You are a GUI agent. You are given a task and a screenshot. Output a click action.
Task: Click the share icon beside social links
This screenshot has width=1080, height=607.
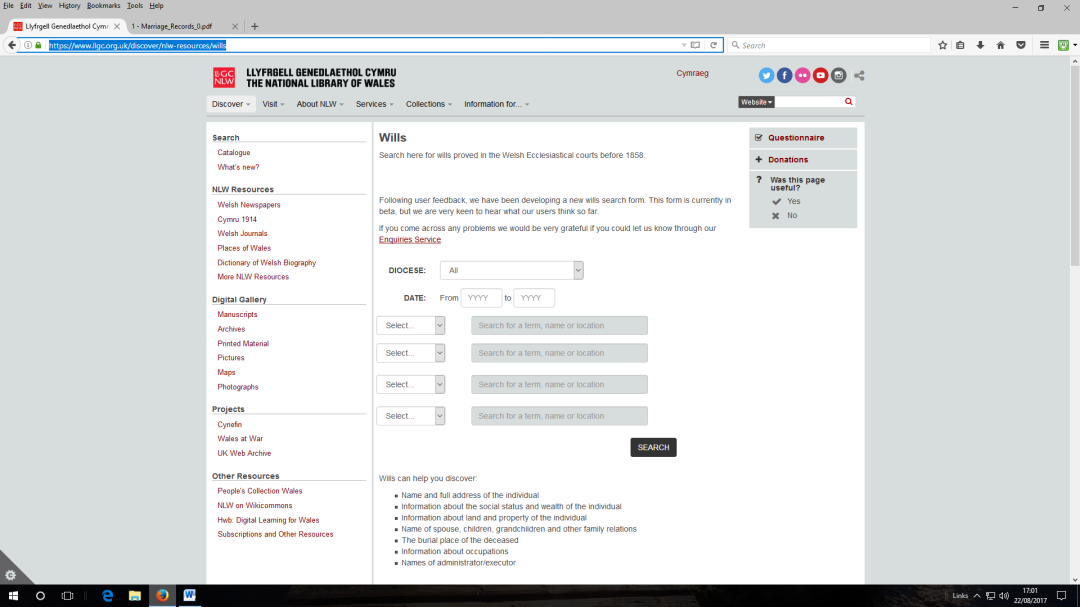(859, 75)
